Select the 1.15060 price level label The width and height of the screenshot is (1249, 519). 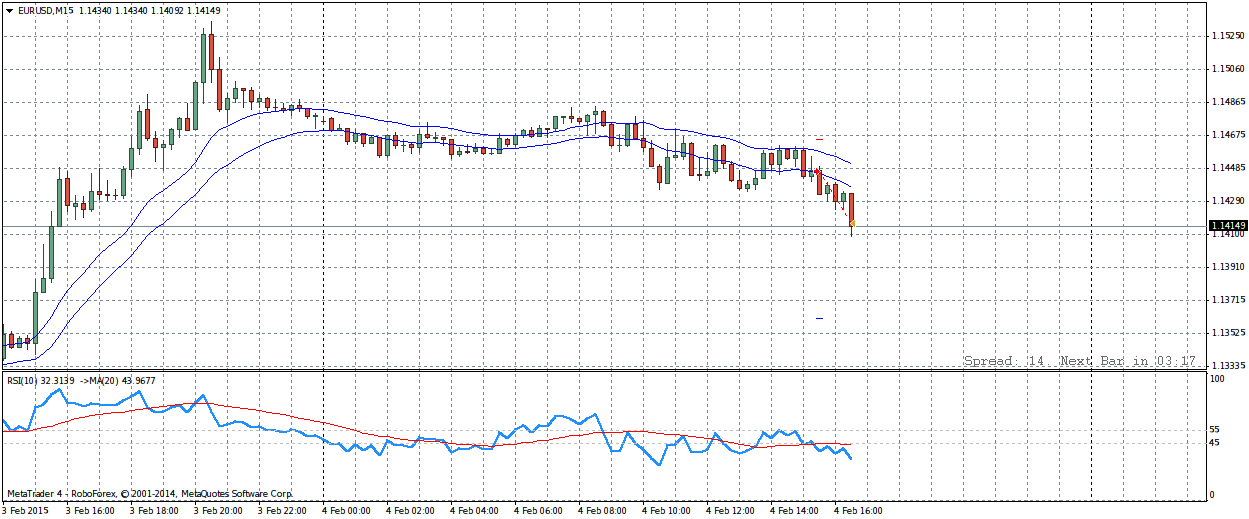coord(1227,69)
